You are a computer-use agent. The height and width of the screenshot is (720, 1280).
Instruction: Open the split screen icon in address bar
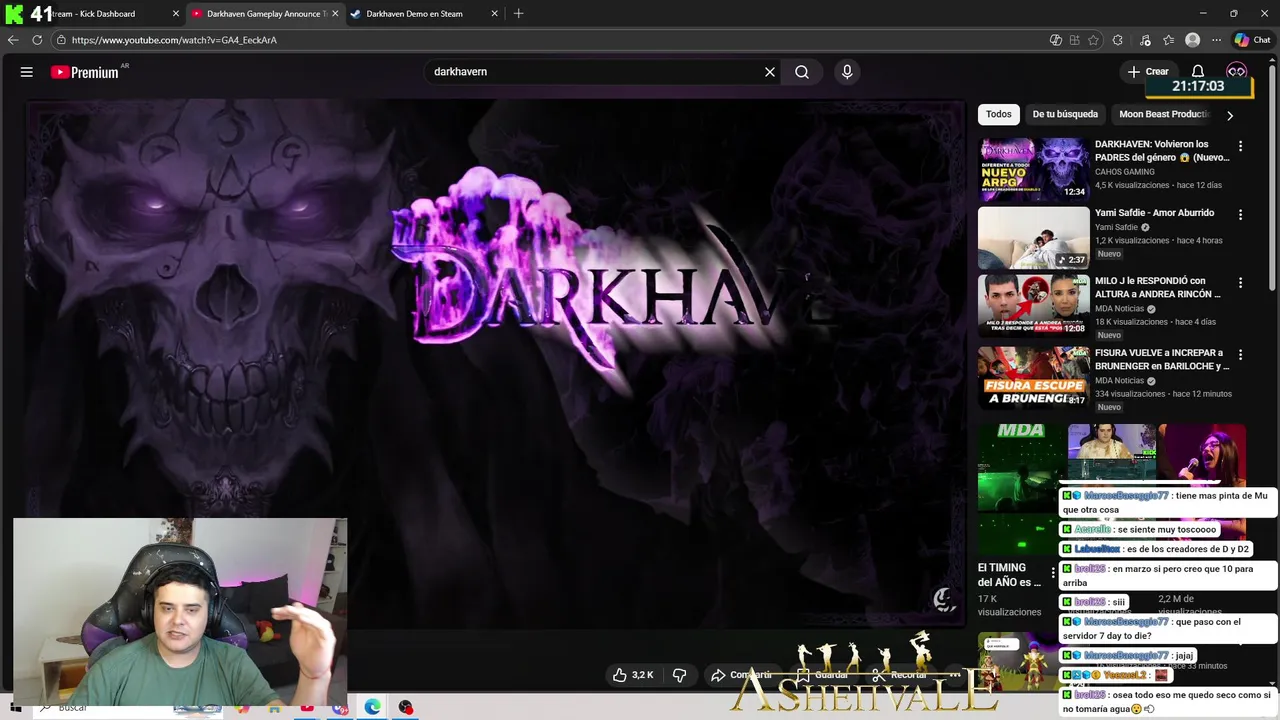(x=1075, y=40)
